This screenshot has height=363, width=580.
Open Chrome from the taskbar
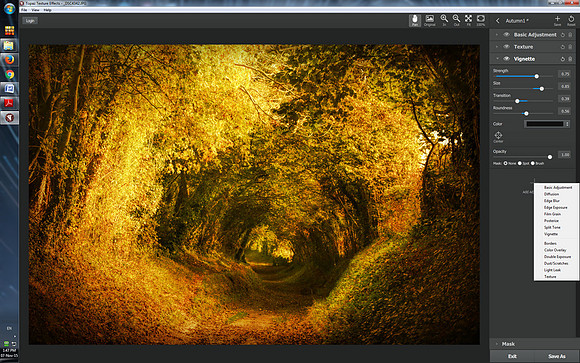point(10,74)
